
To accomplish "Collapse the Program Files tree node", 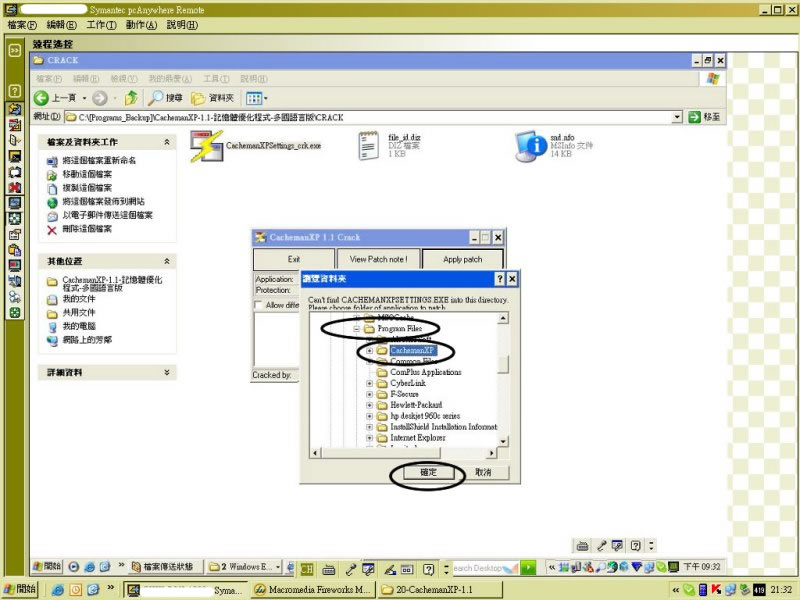I will (x=357, y=329).
